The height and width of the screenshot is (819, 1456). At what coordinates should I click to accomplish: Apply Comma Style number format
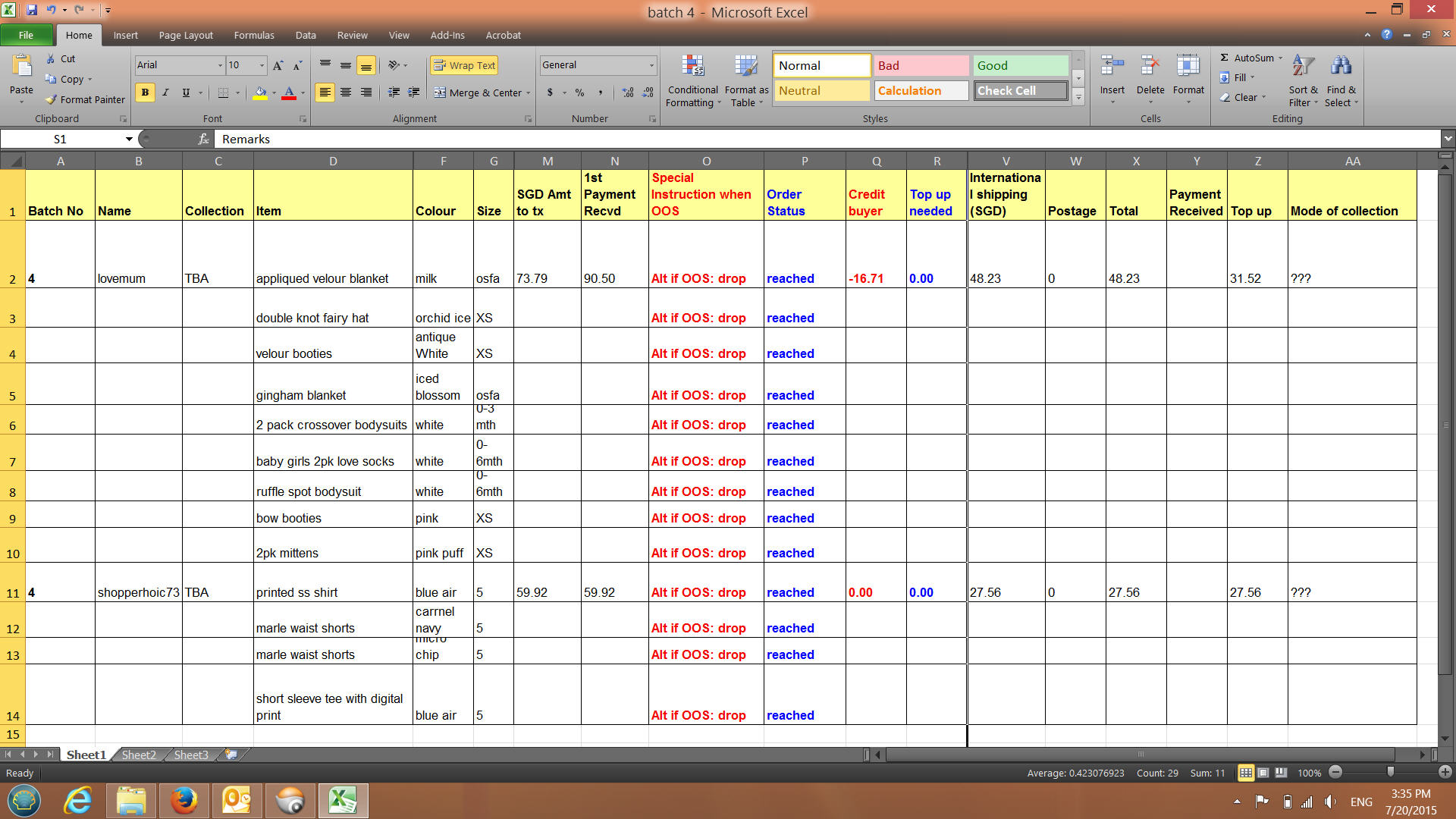pos(601,93)
